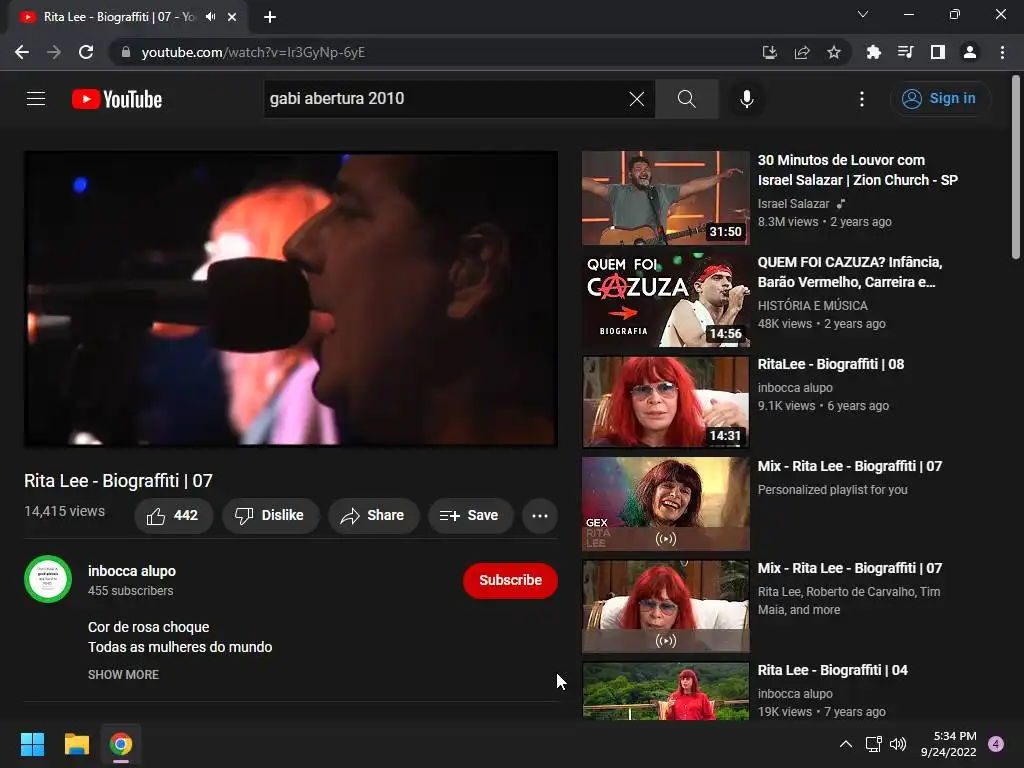Open Rita Lee - Biograffiti | 04 thumbnail
This screenshot has width=1024, height=768.
pos(665,691)
